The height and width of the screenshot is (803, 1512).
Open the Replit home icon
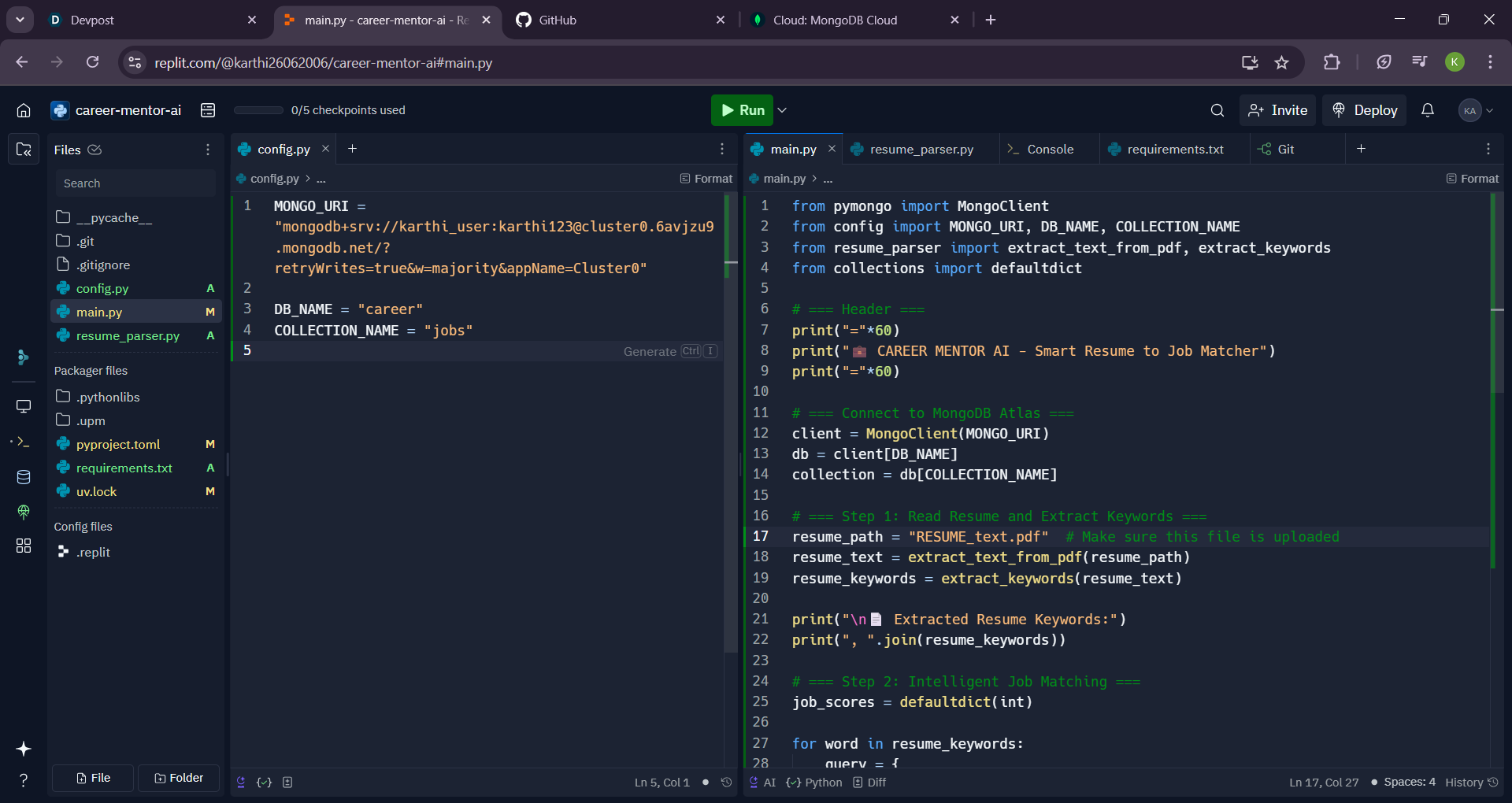point(24,110)
